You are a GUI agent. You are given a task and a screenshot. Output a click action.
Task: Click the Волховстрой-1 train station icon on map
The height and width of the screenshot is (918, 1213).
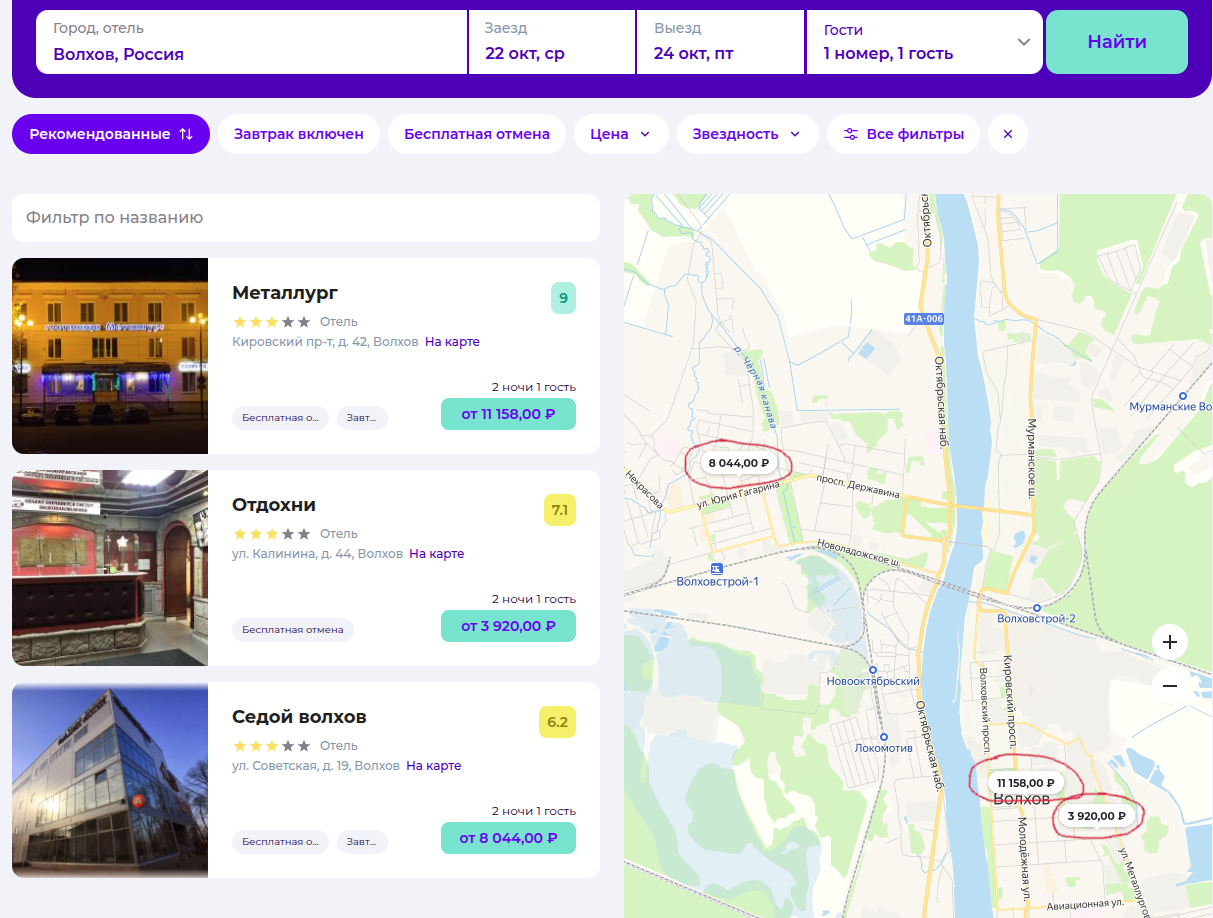715,568
